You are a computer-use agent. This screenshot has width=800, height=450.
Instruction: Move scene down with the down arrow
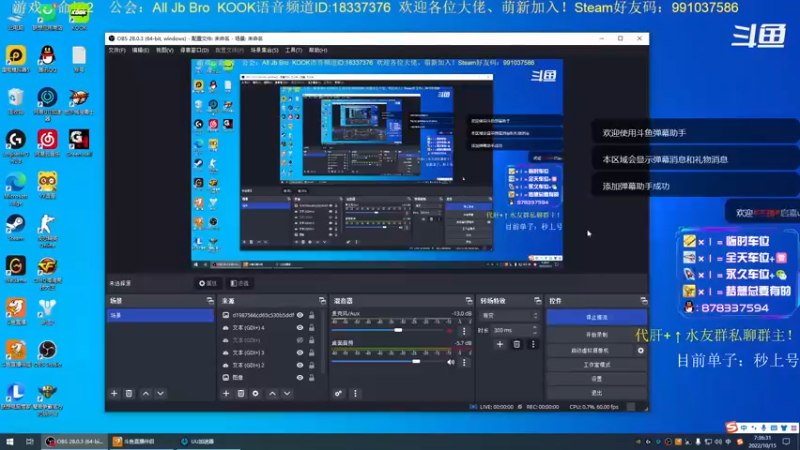click(160, 393)
